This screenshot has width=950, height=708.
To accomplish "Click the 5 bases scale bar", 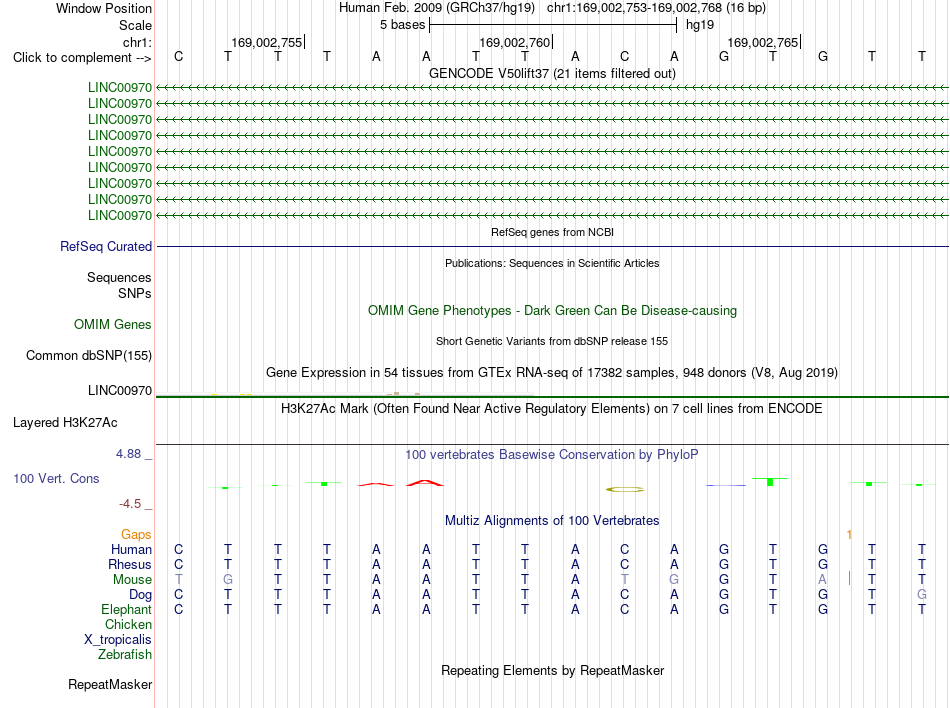I will [553, 25].
